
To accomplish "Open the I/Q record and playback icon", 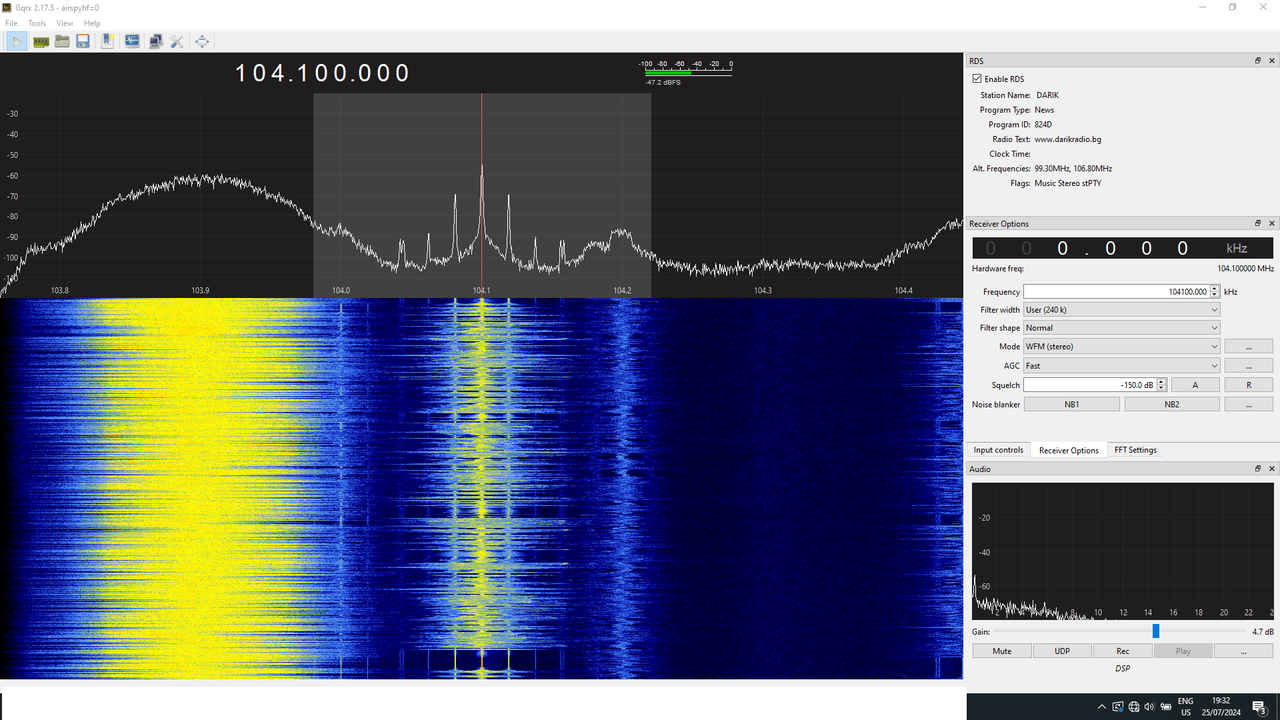I will coord(132,41).
